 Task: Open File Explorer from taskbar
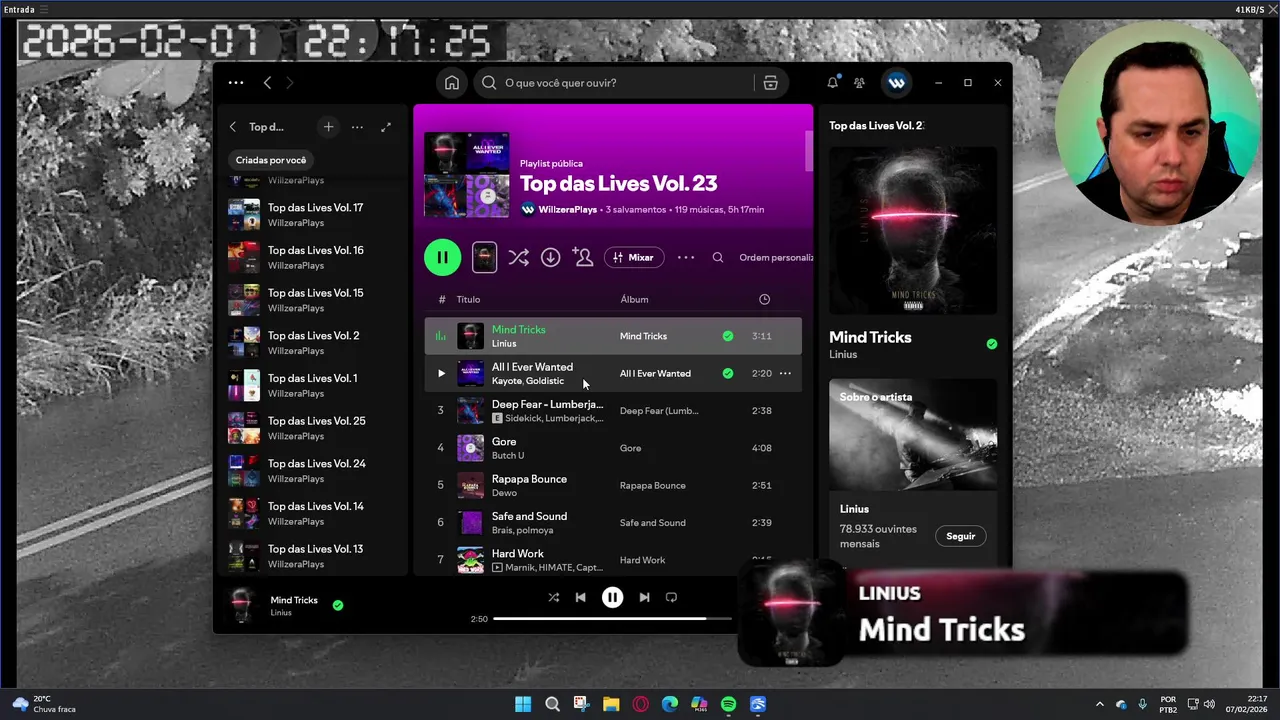tap(611, 704)
